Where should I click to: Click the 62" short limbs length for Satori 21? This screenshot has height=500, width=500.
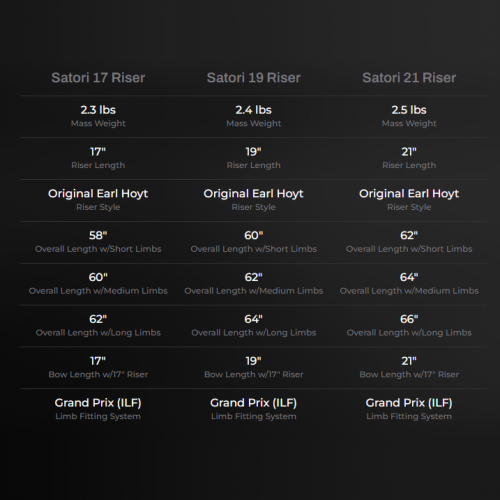pos(409,235)
